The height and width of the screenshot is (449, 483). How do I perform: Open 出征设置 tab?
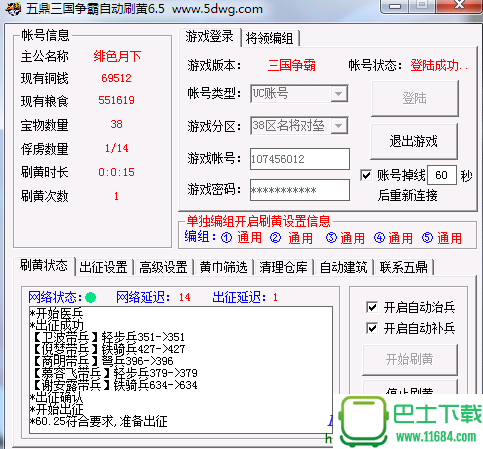(103, 267)
